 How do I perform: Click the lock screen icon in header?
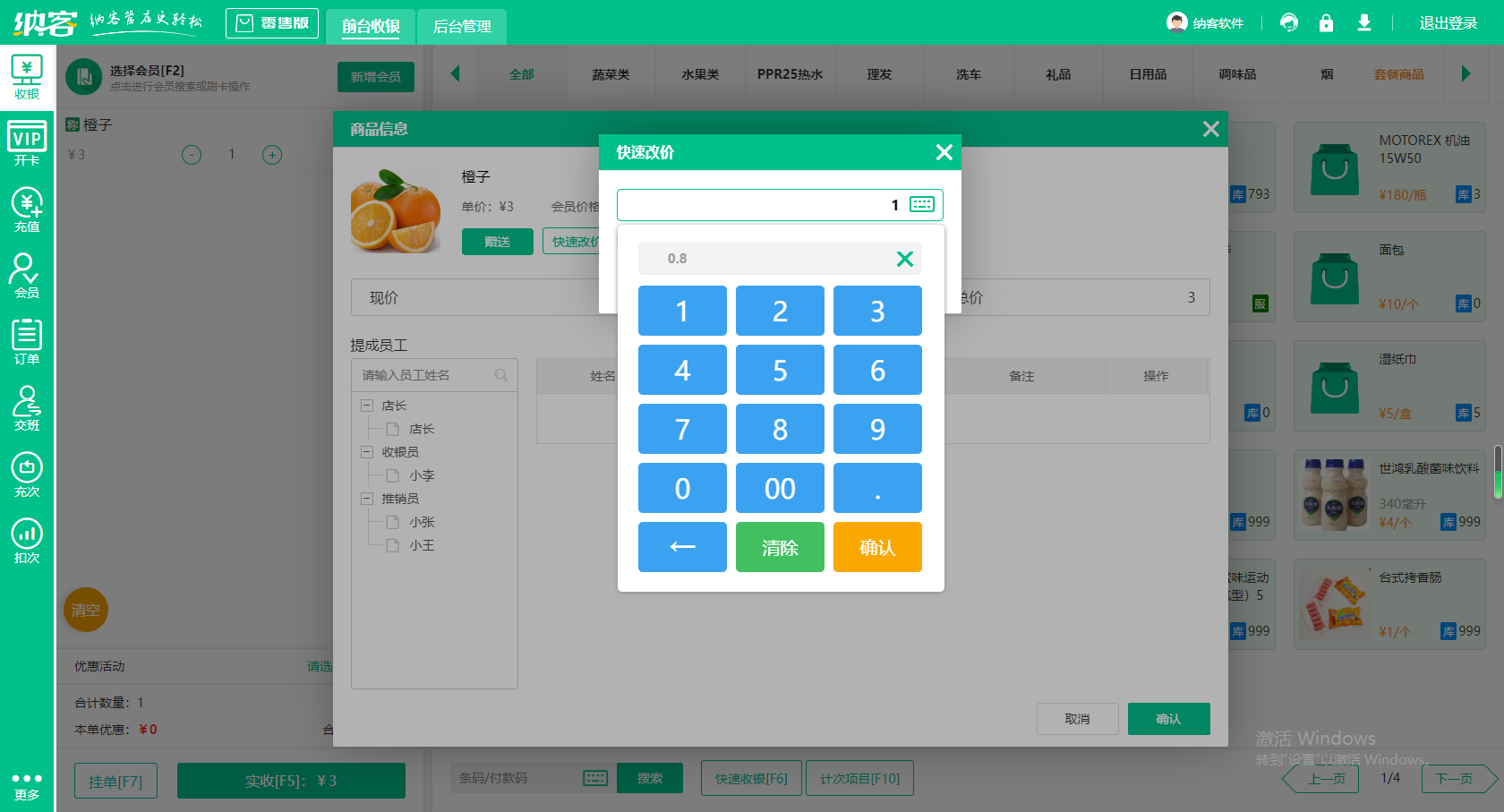(x=1326, y=23)
